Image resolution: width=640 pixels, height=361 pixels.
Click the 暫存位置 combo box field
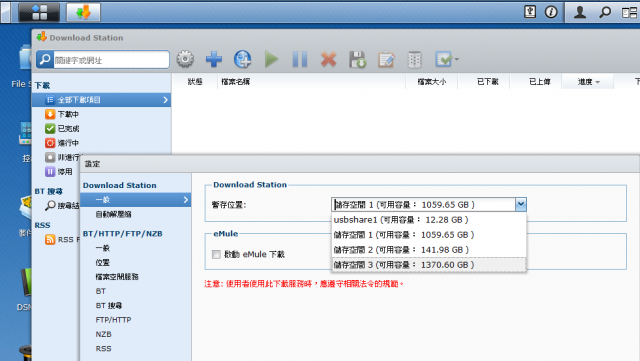point(424,205)
